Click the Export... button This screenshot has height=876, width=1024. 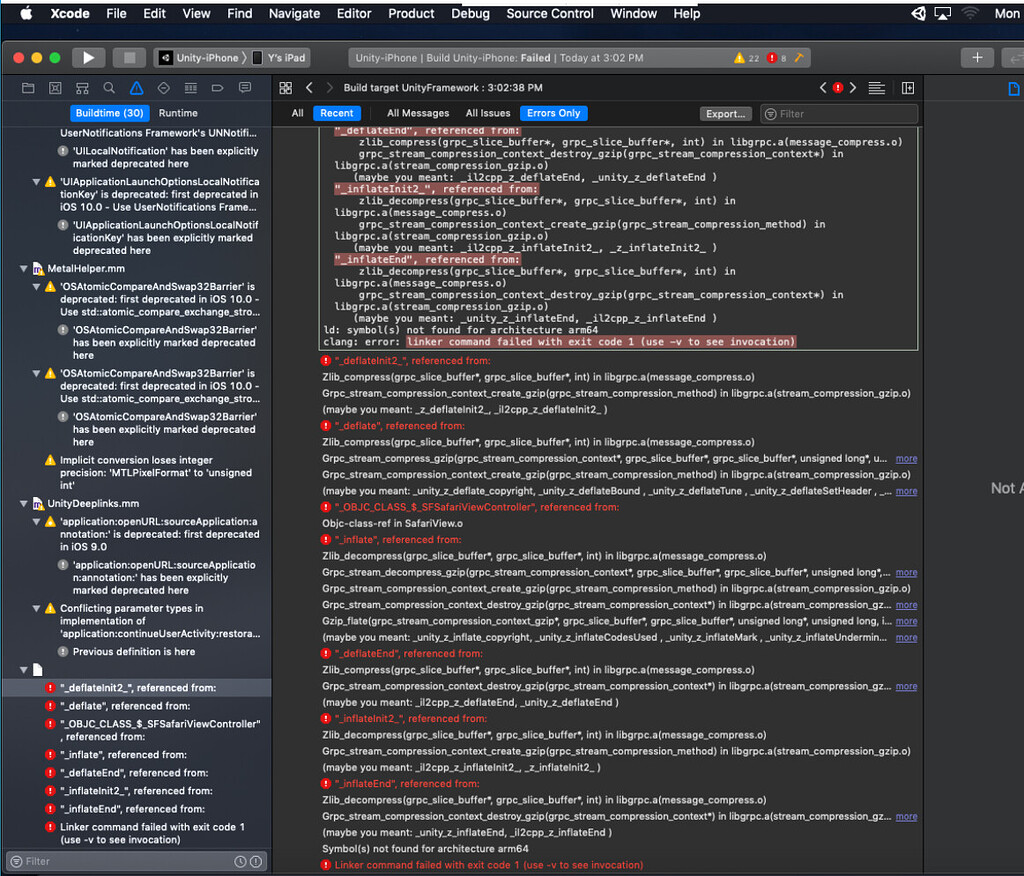tap(725, 113)
